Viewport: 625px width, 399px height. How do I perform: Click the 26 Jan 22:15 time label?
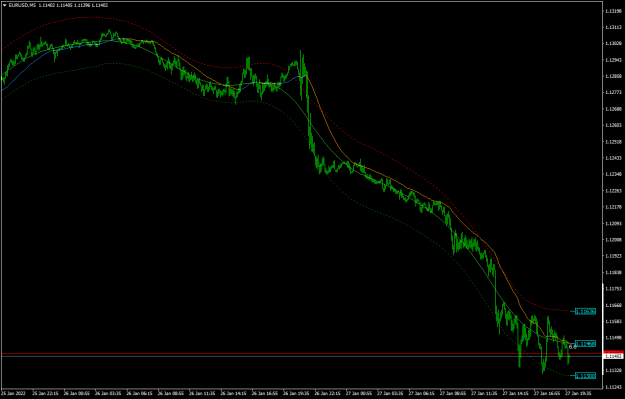tap(328, 393)
